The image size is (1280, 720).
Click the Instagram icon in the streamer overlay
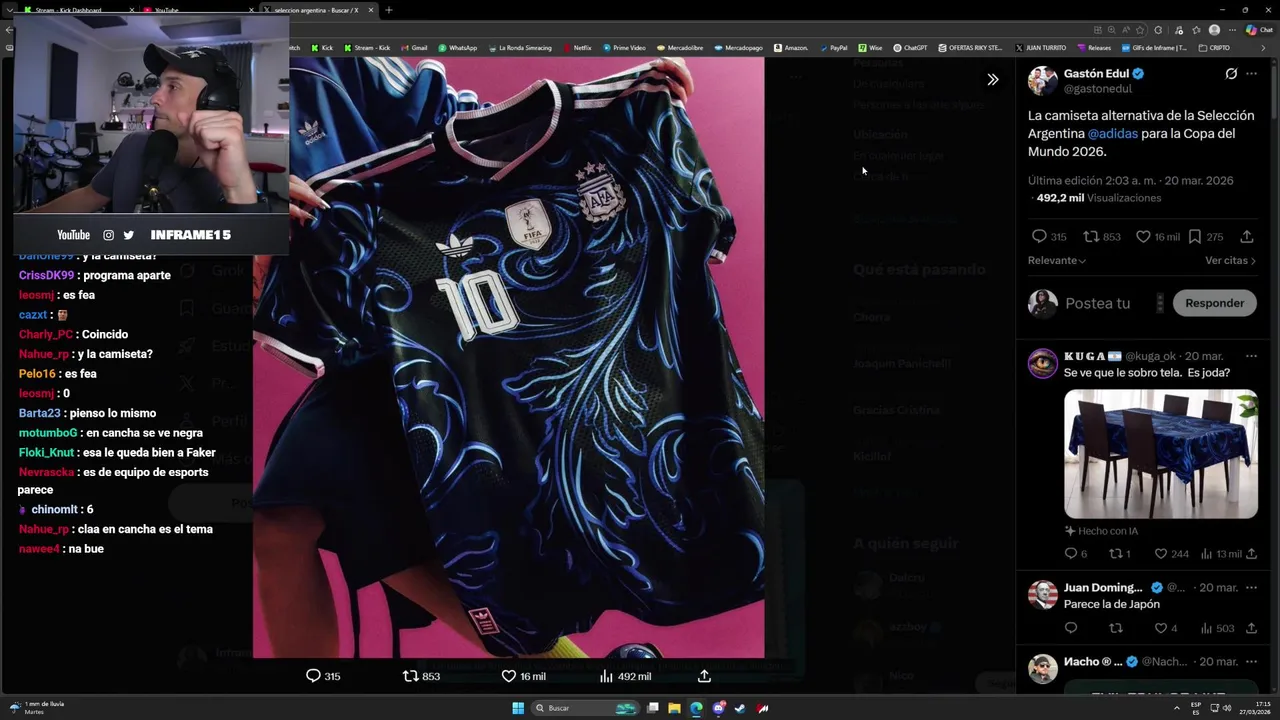(108, 235)
